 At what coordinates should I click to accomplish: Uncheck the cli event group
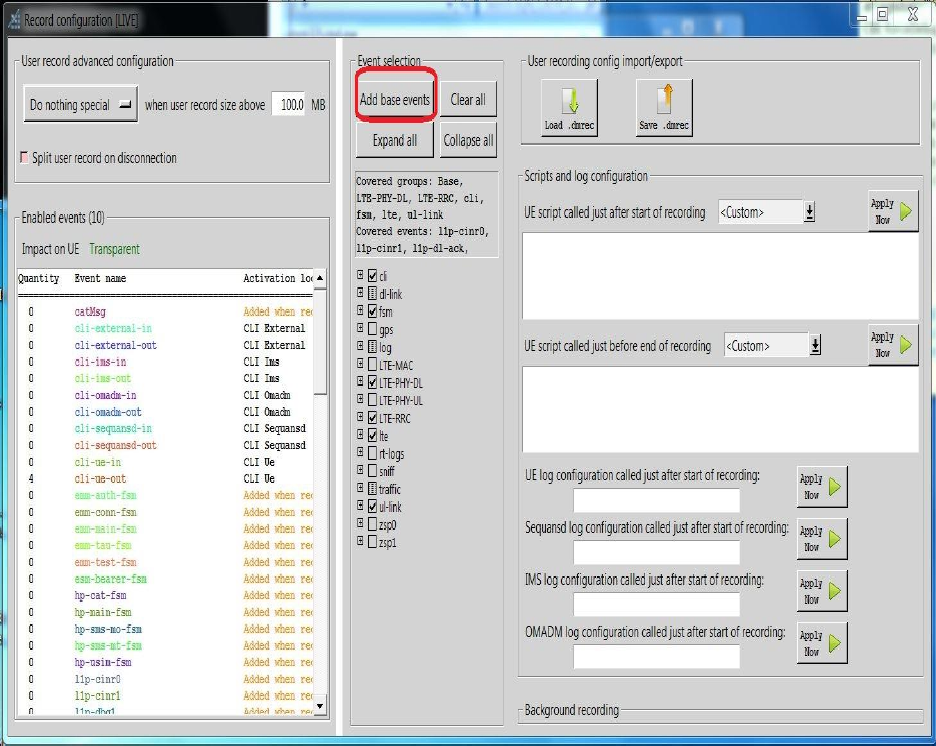pos(372,276)
